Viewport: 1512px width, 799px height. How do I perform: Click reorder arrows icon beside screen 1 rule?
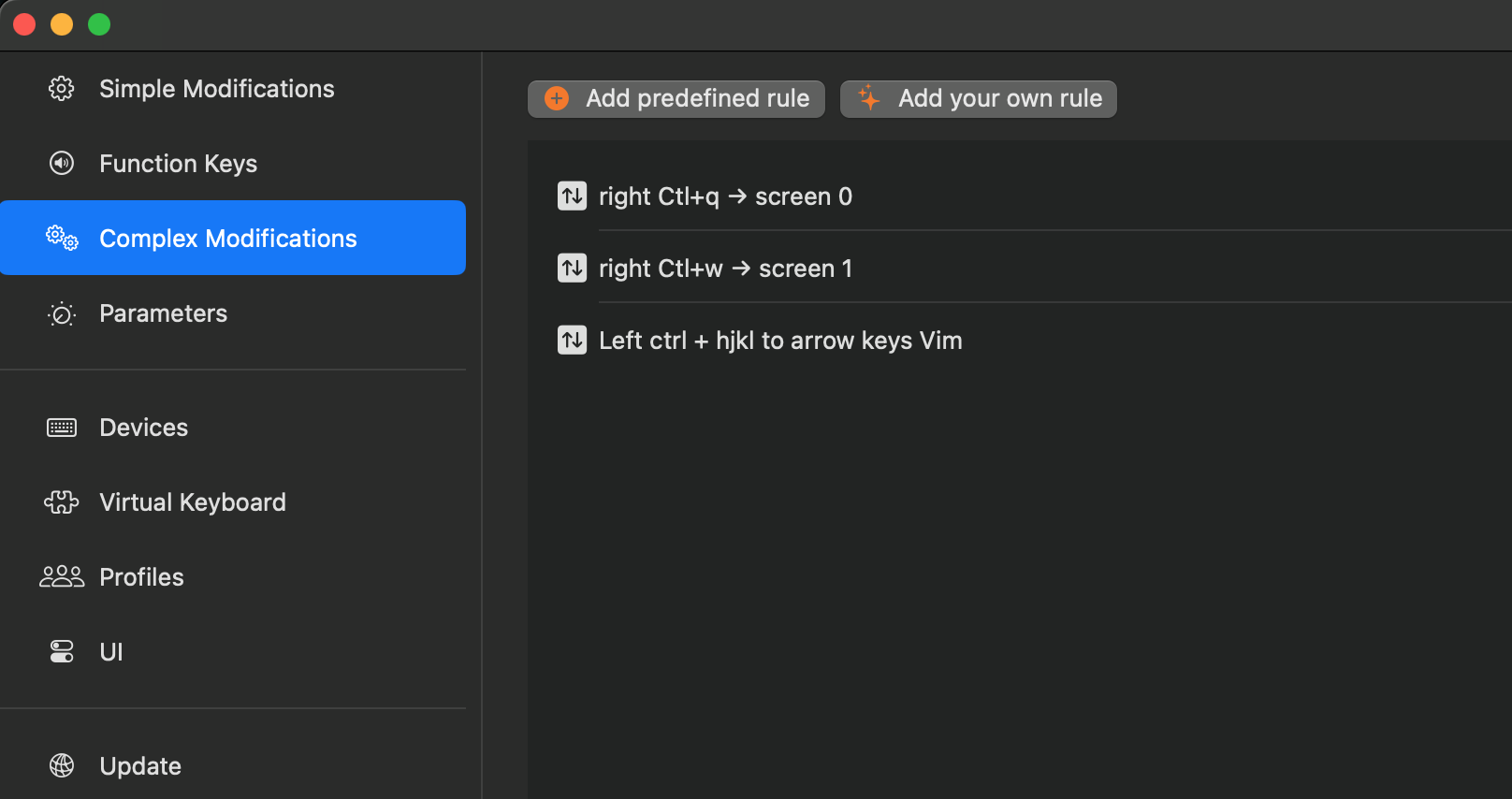[x=572, y=269]
